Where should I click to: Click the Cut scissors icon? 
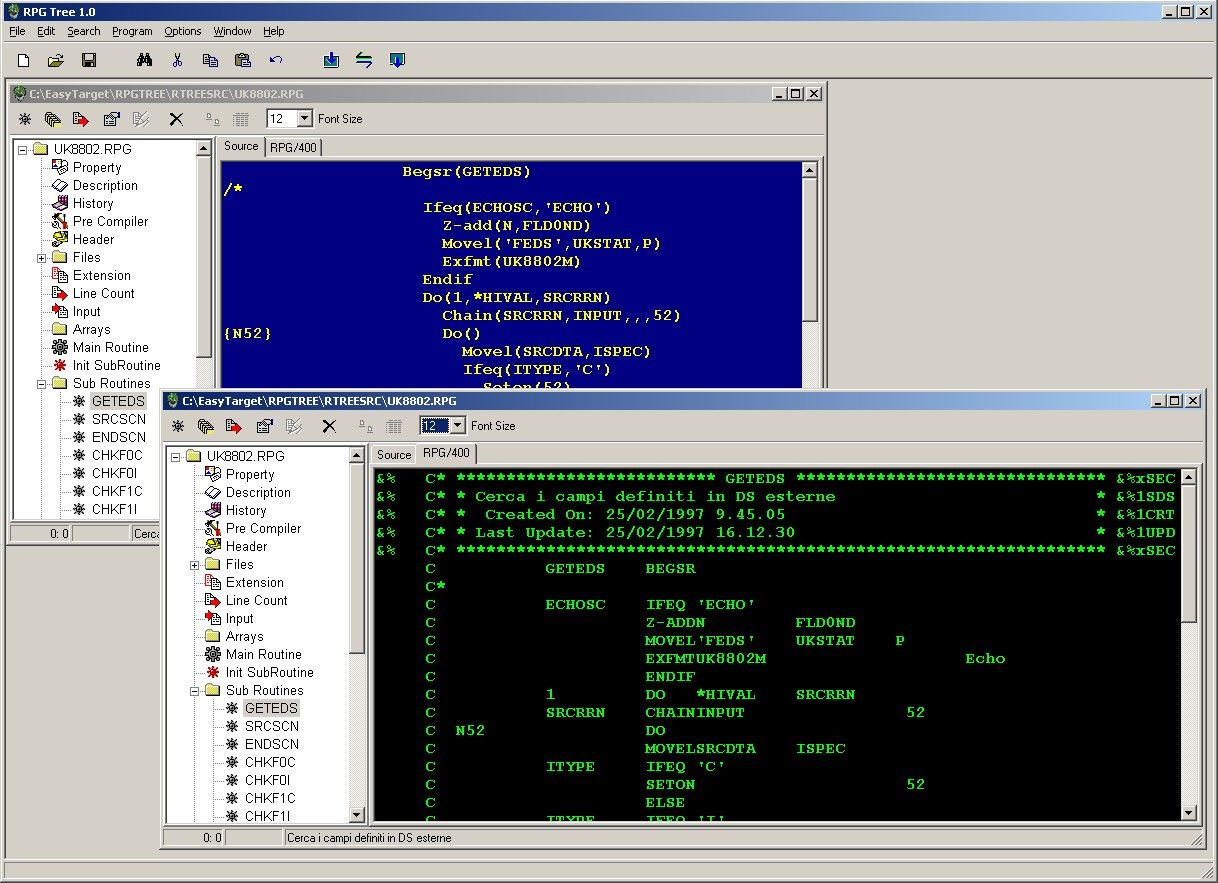(x=177, y=60)
